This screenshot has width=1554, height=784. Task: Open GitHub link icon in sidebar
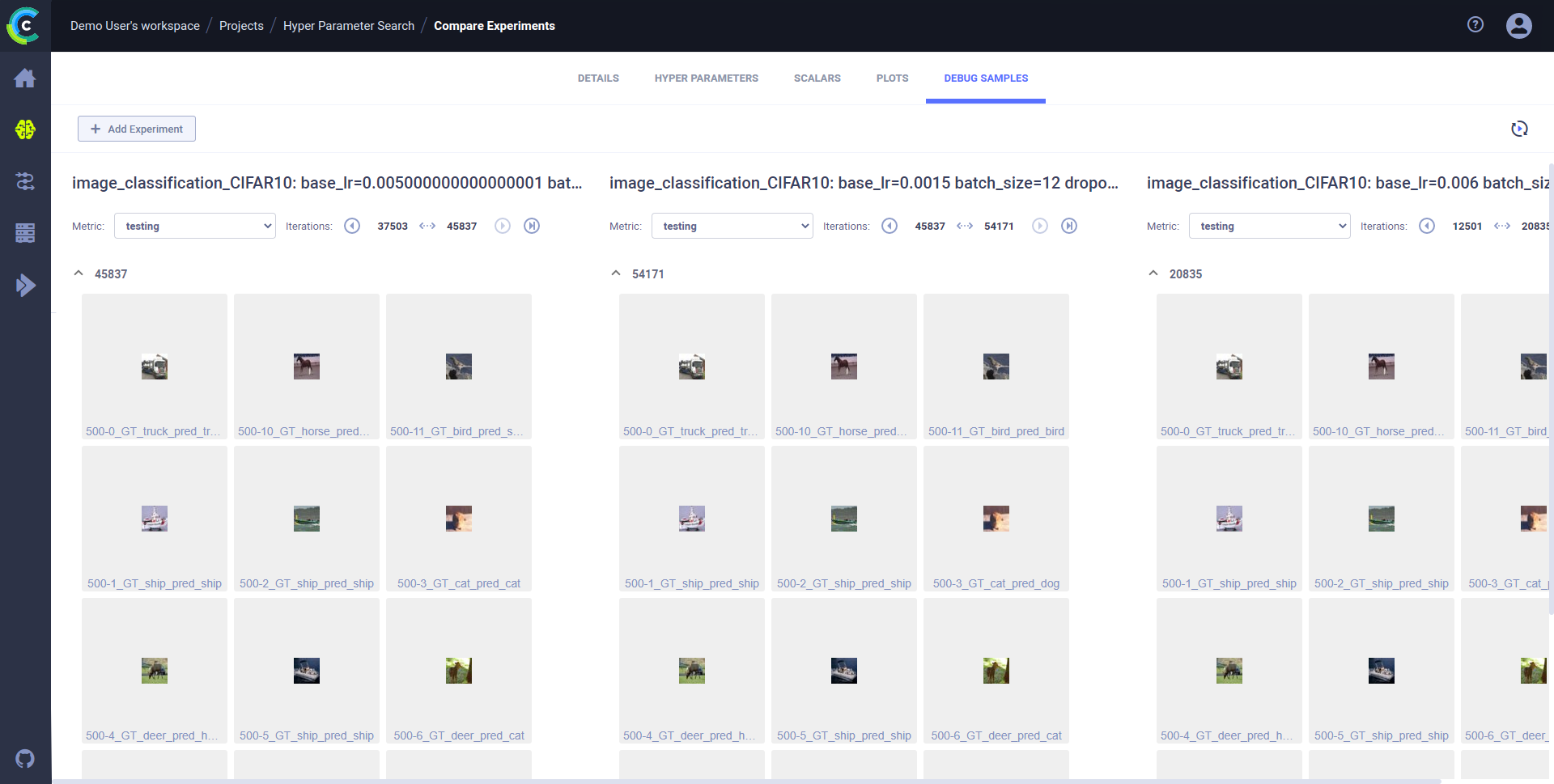pyautogui.click(x=25, y=759)
